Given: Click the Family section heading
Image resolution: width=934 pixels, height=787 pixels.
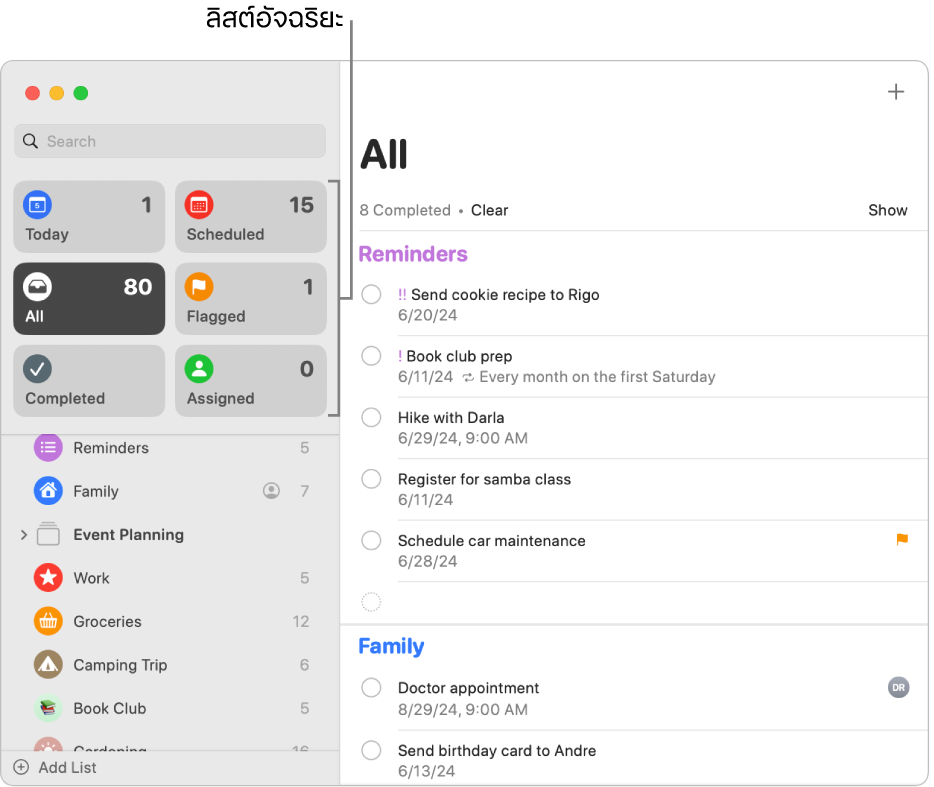Looking at the screenshot, I should [391, 646].
